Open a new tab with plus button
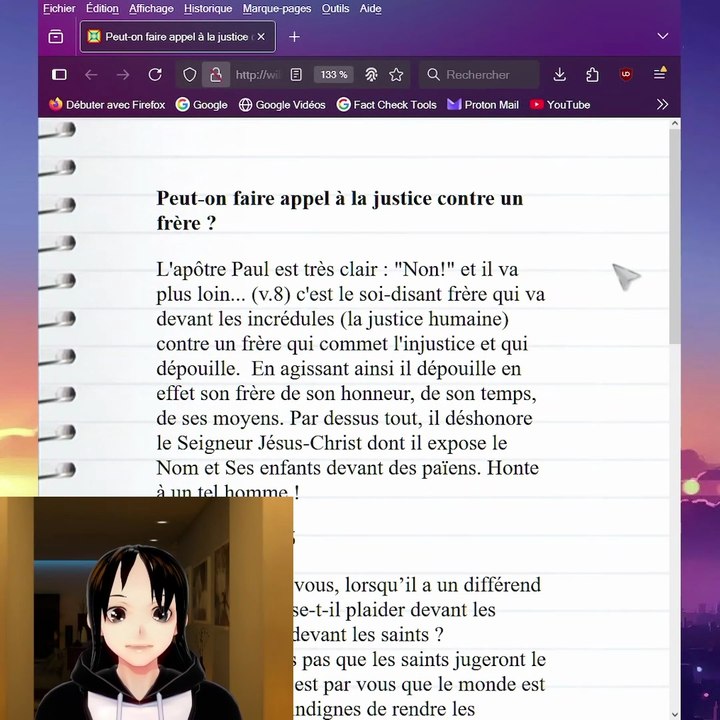720x720 pixels. point(294,36)
